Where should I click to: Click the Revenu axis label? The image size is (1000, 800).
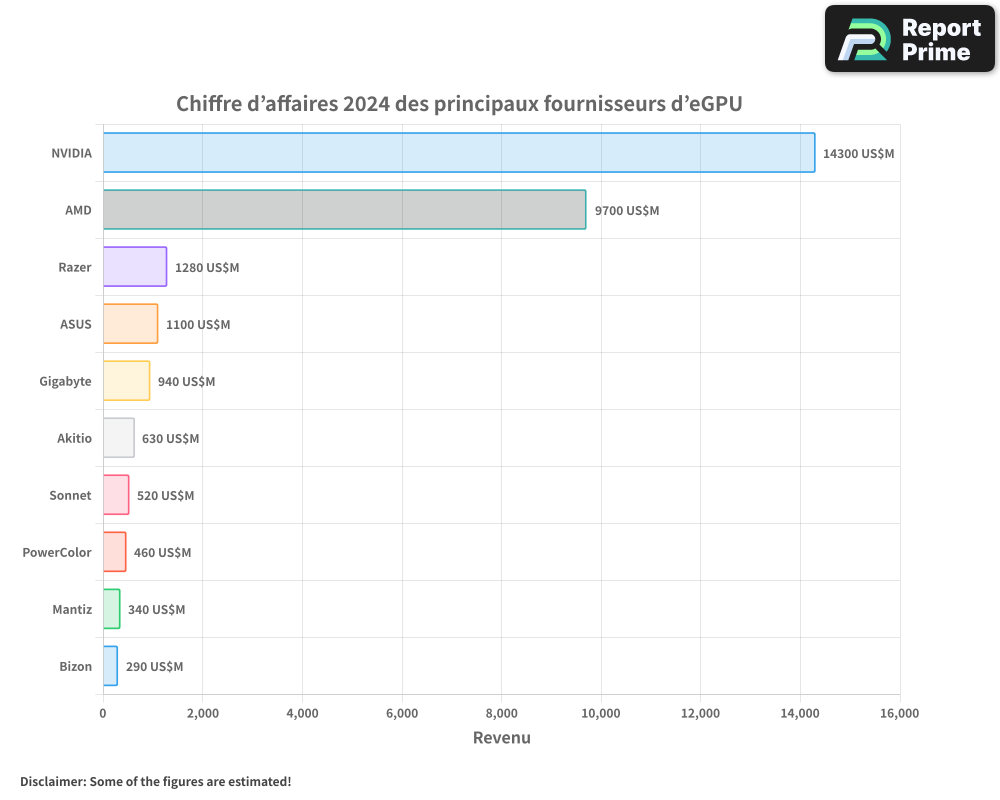[x=502, y=738]
